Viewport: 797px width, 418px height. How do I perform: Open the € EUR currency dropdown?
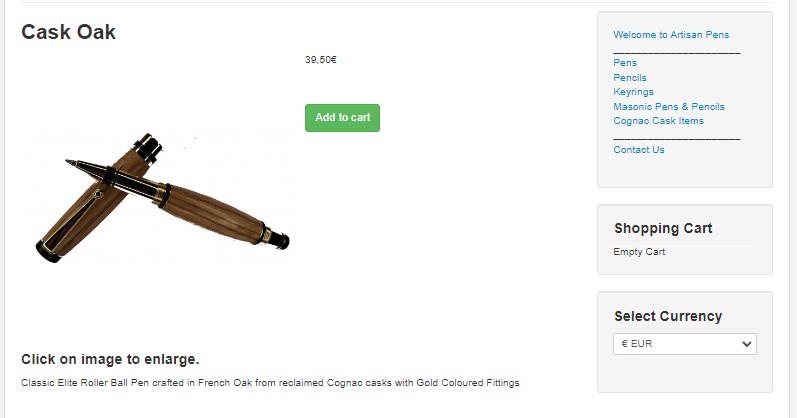[x=685, y=344]
